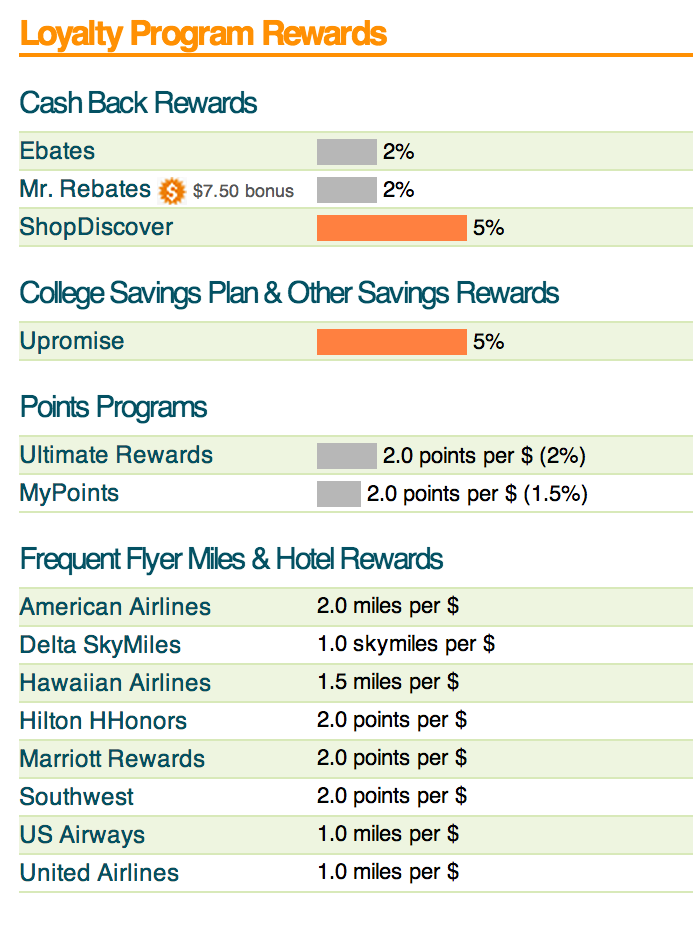This screenshot has height=929, width=693.
Task: Click the orange ShopDiscover 5% bar
Action: [392, 228]
